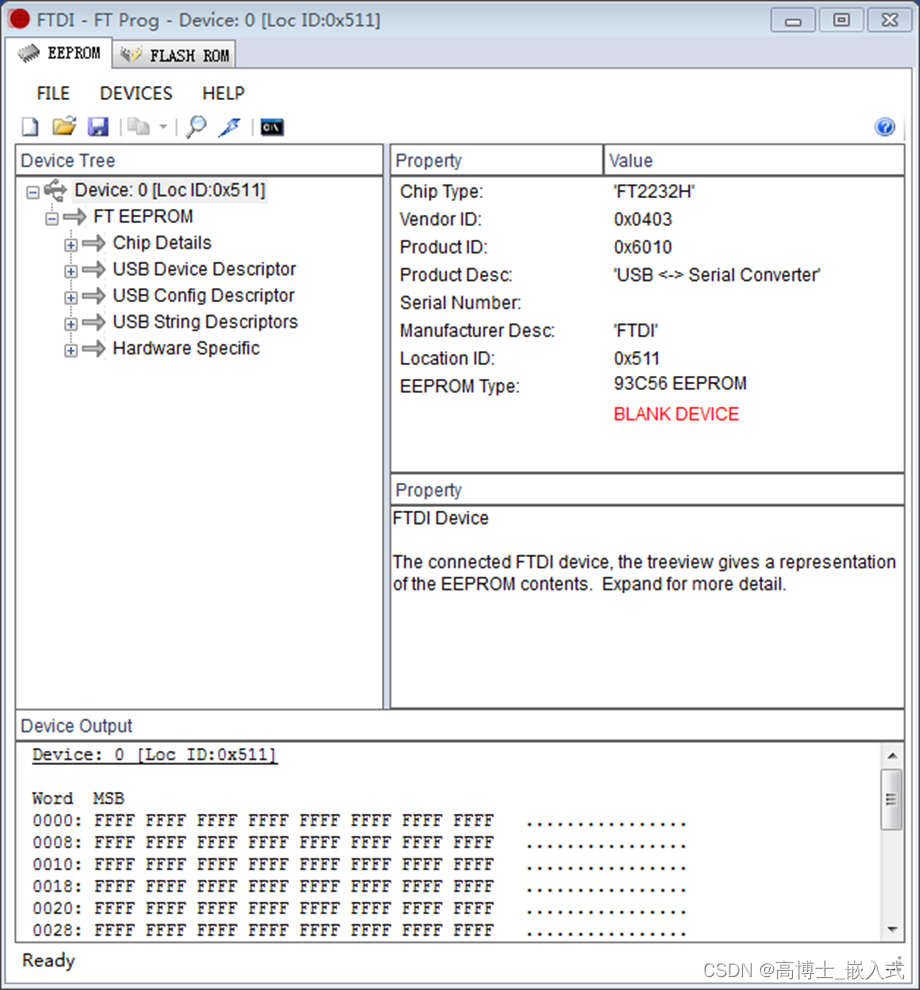Open the DEVICES menu
The image size is (920, 990).
coord(136,93)
